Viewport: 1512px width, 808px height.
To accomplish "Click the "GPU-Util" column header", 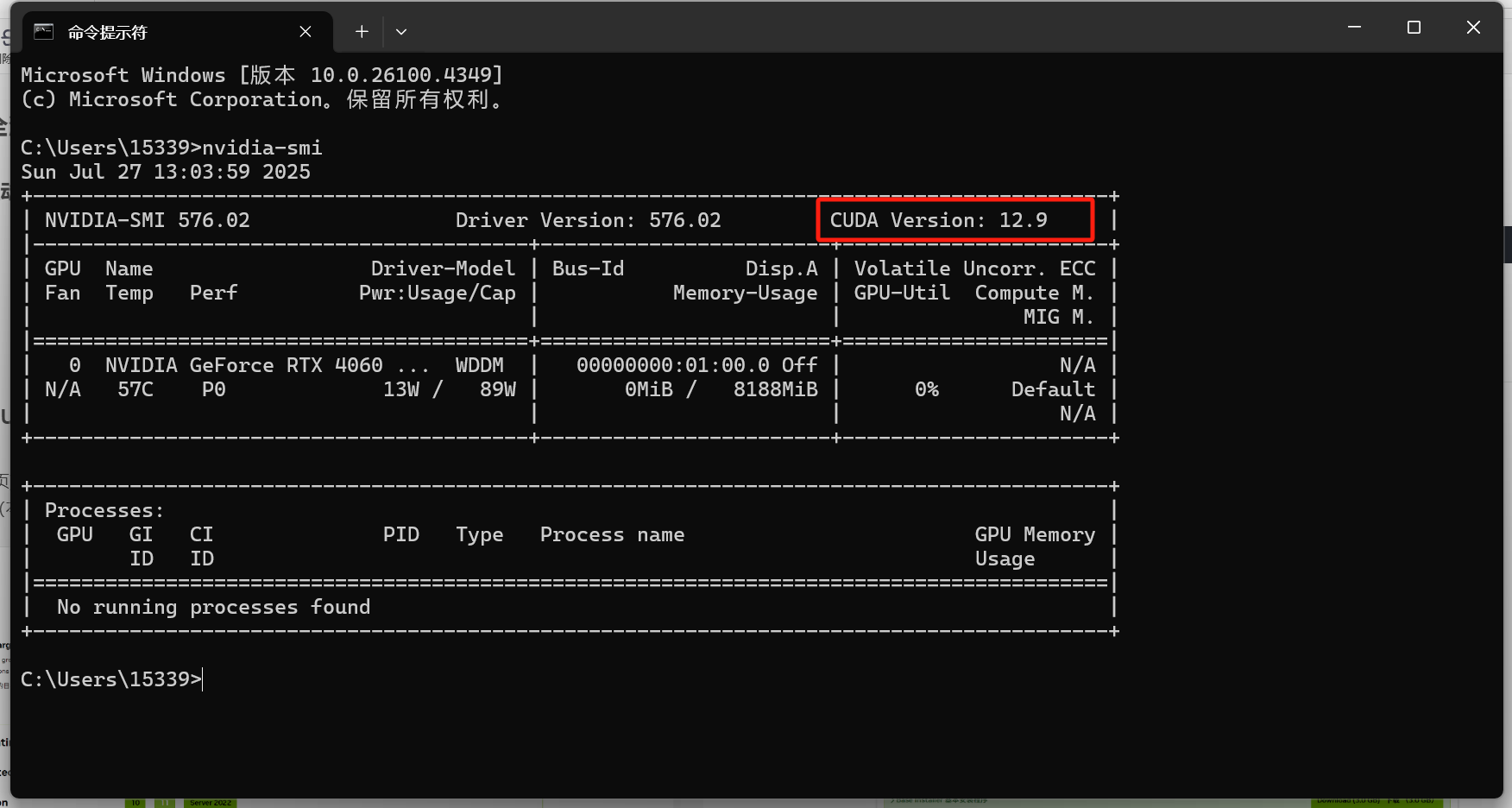I will pyautogui.click(x=903, y=293).
